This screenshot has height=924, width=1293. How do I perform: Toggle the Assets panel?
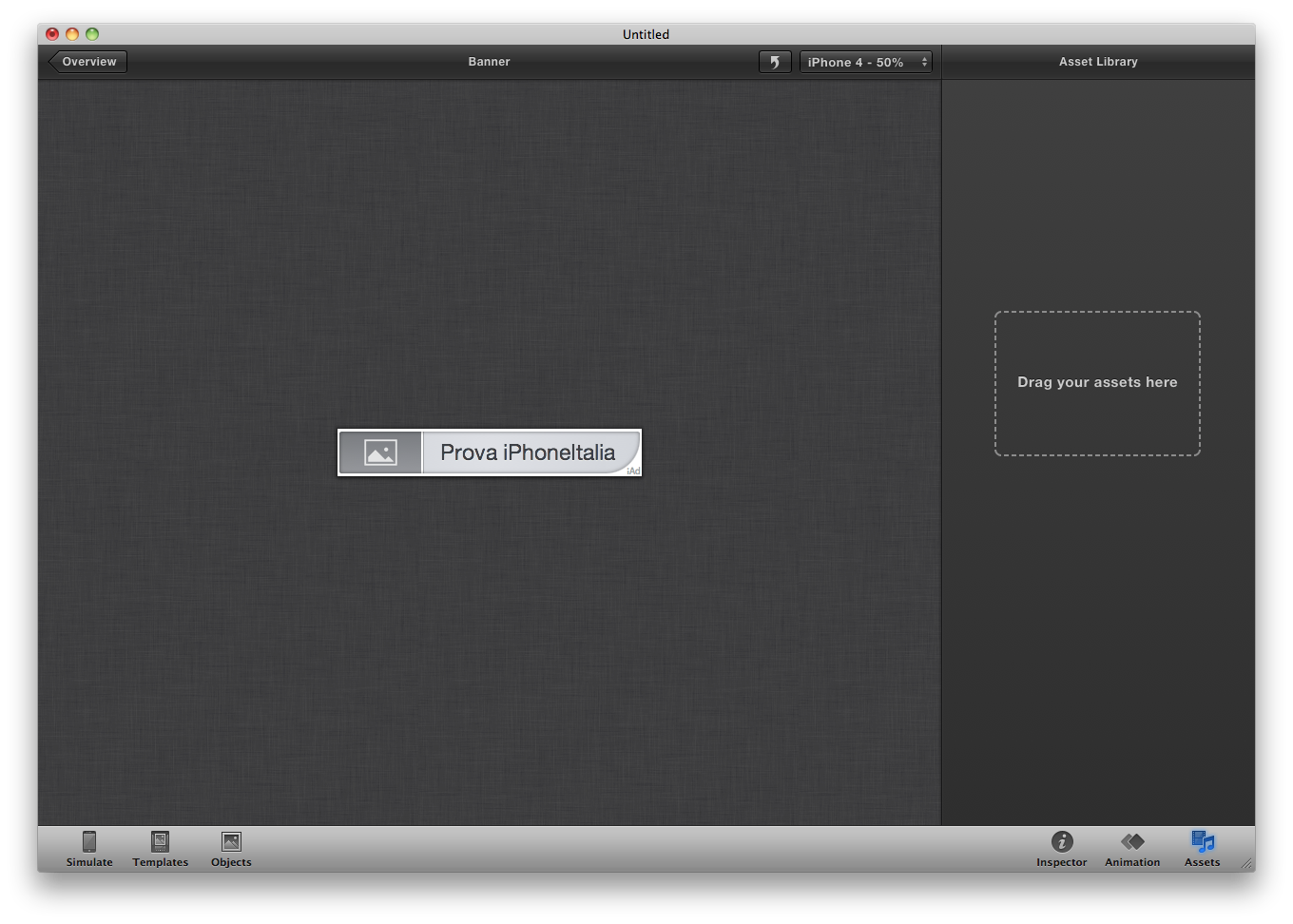(1202, 848)
